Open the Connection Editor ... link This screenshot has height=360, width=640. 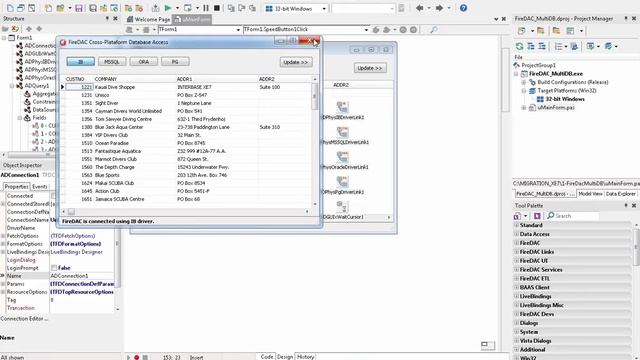click(x=24, y=318)
